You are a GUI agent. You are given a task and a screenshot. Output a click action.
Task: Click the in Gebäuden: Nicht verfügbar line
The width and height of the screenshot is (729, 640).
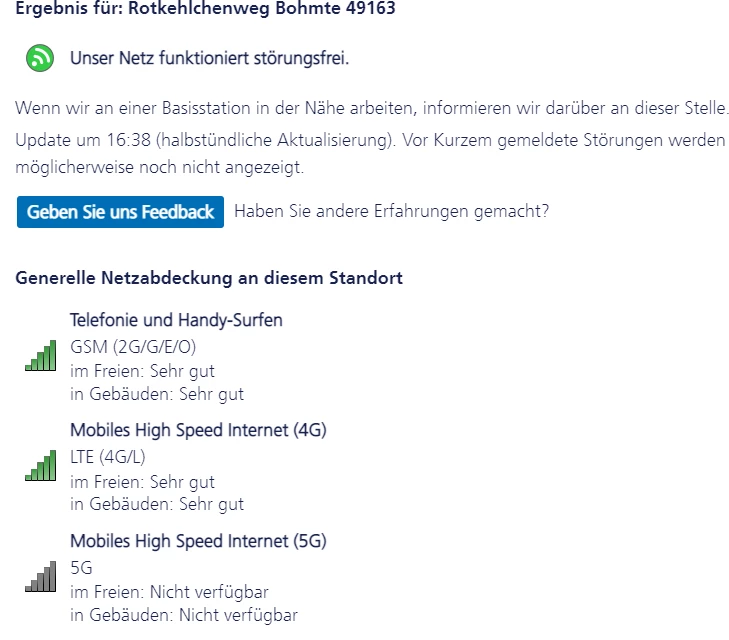[x=183, y=615]
